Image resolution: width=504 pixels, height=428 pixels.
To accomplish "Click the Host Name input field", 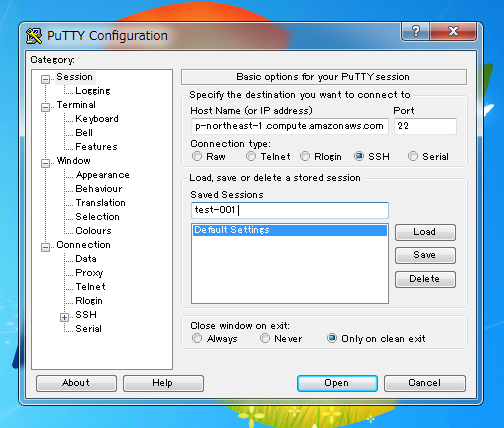I will [x=290, y=126].
